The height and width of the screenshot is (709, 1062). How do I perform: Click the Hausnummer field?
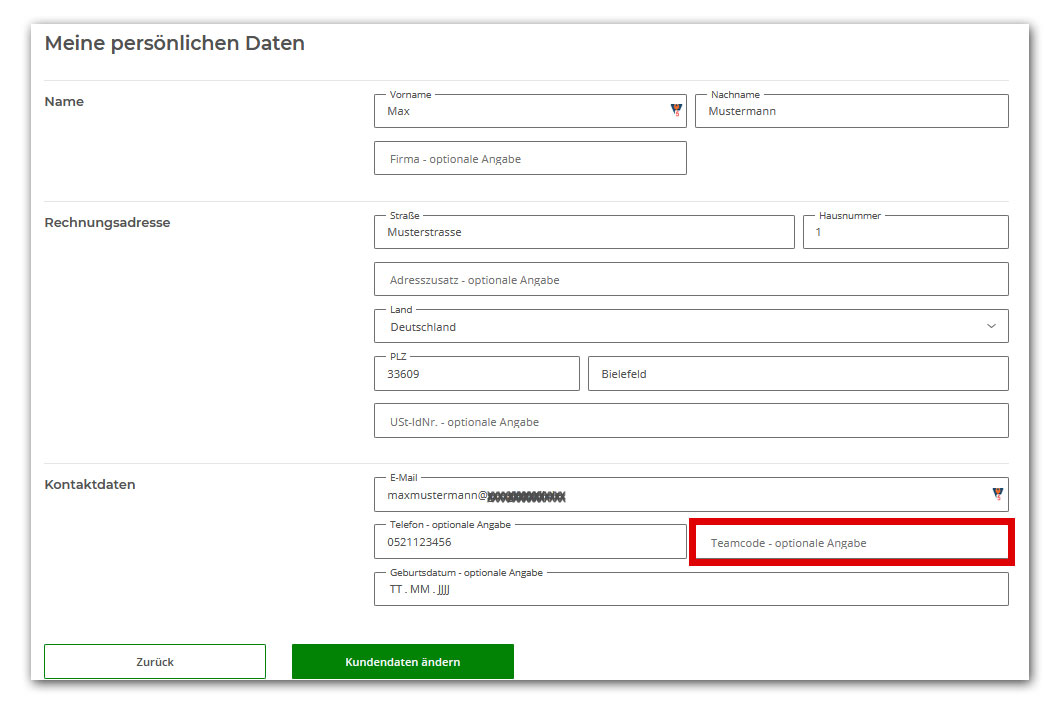tap(906, 232)
